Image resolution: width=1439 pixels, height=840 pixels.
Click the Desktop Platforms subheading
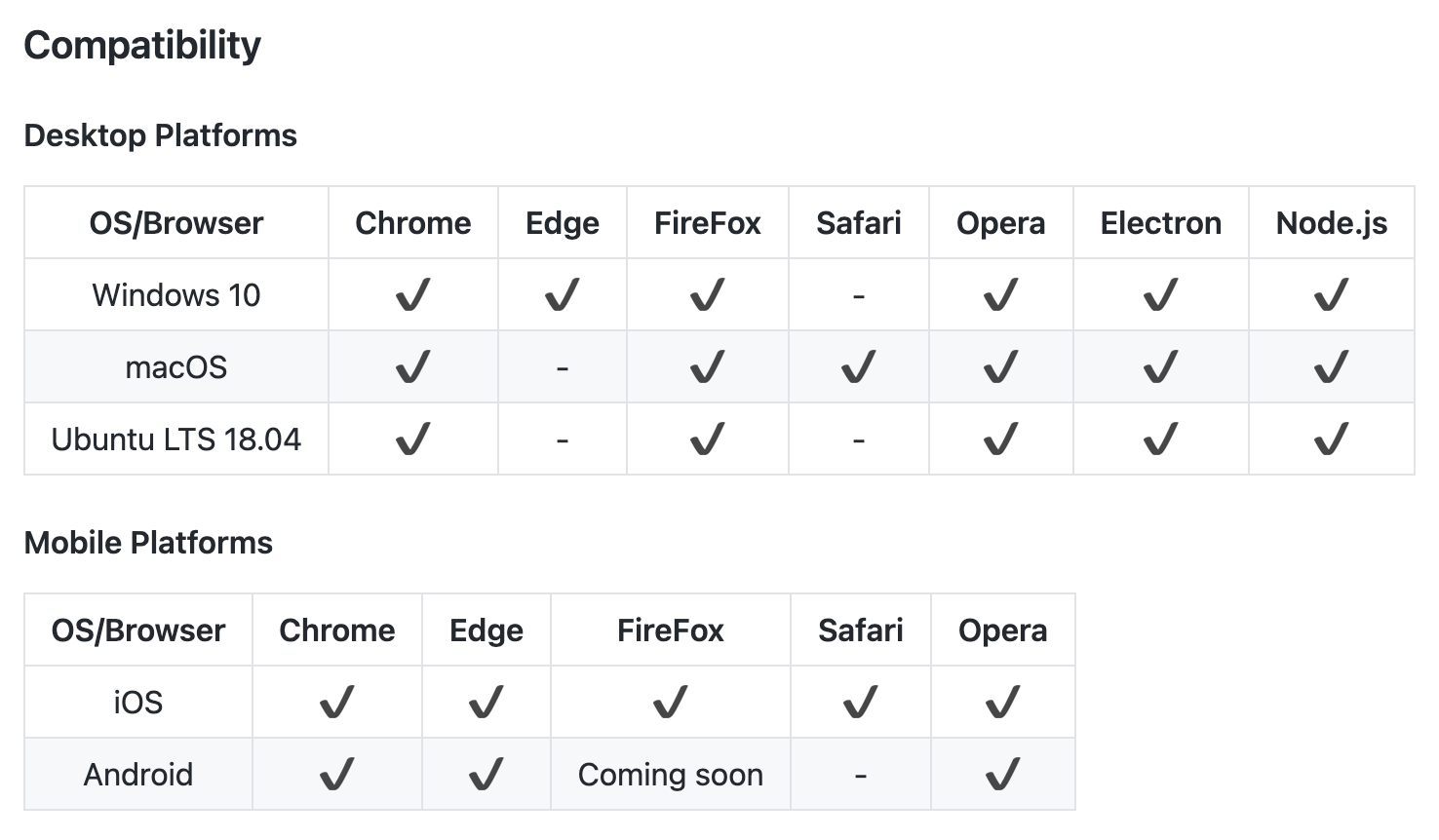tap(160, 135)
